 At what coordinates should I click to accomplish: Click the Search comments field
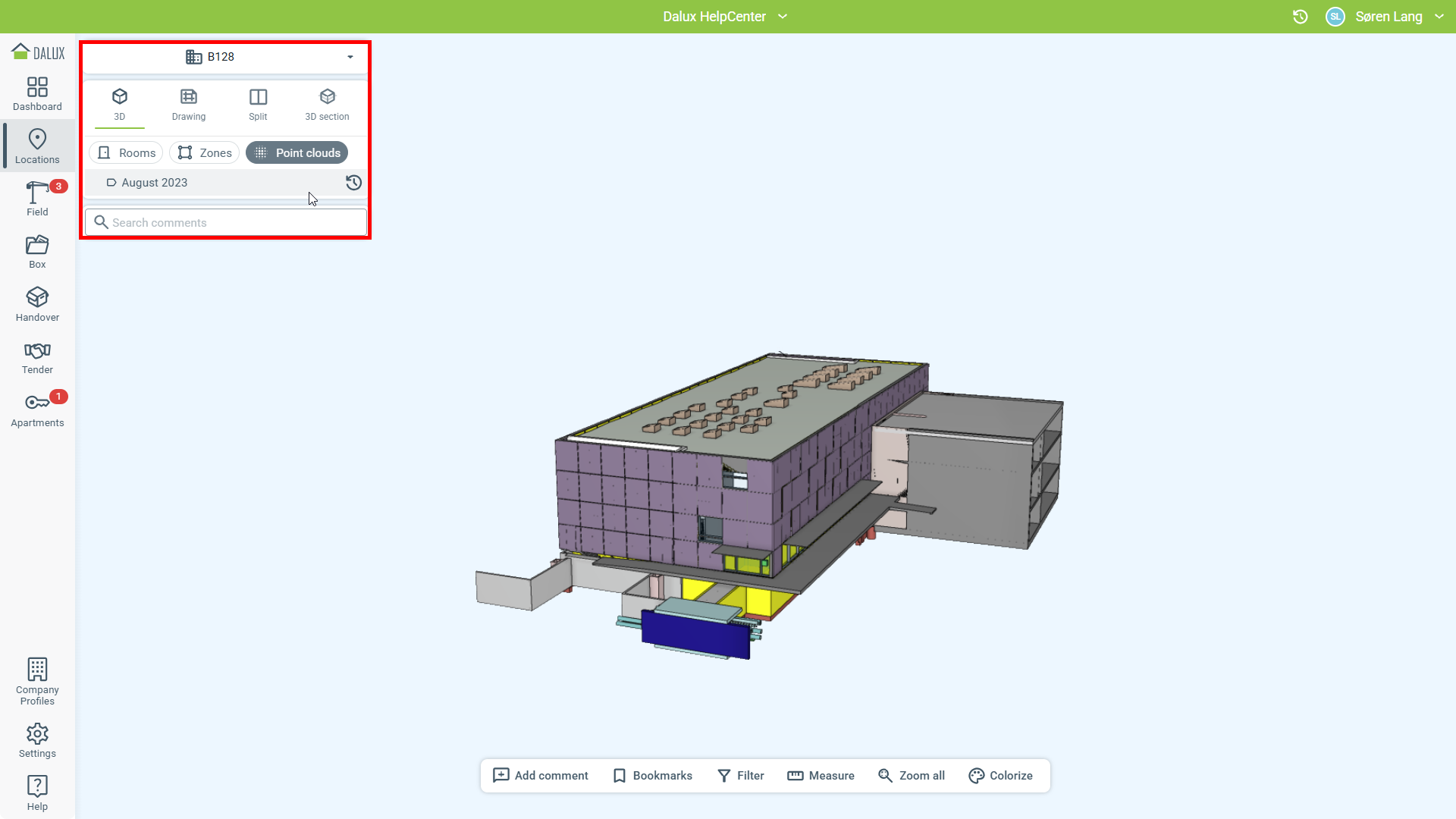(x=226, y=223)
